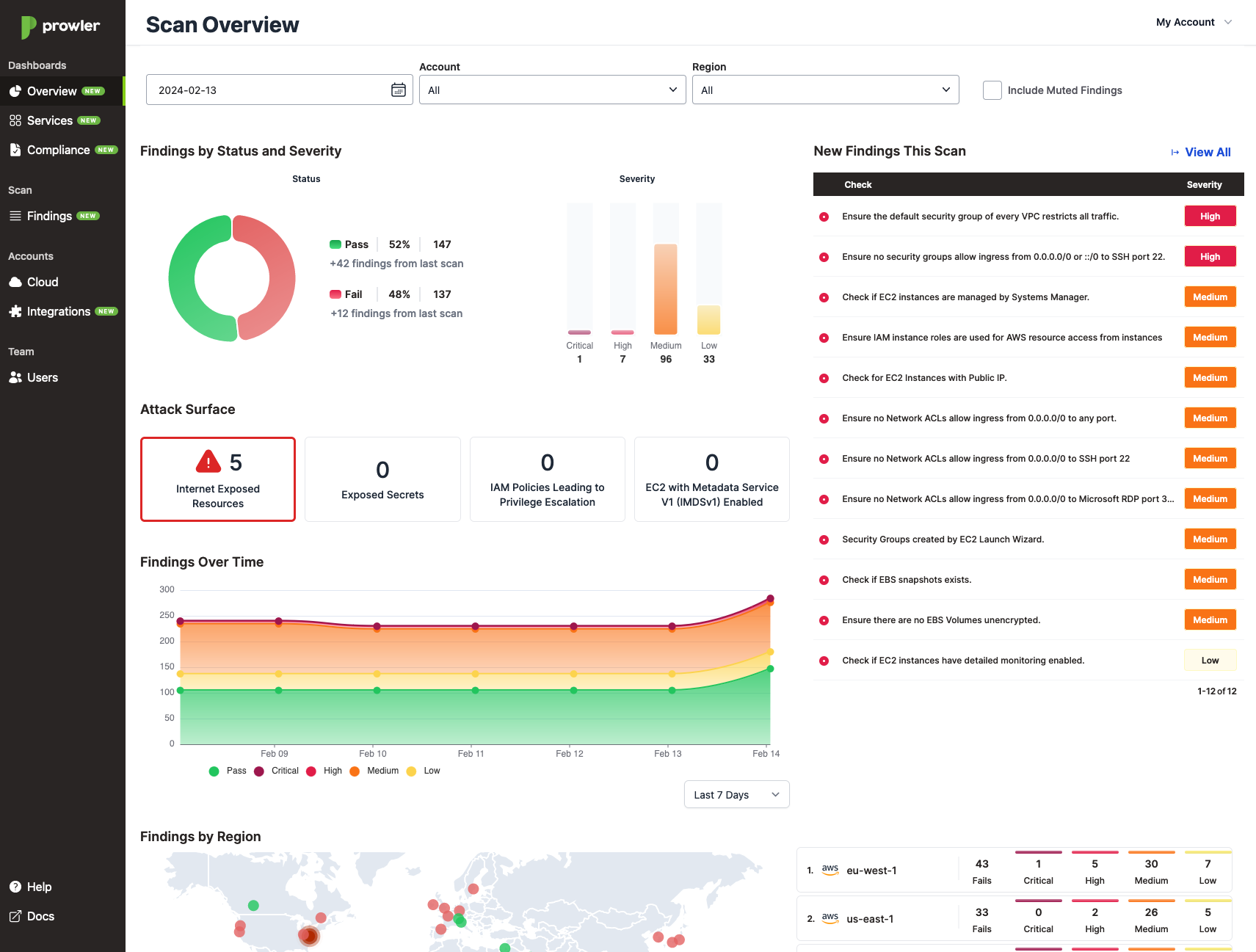Select the Internet Exposed Resources card
The height and width of the screenshot is (952, 1256).
tap(217, 479)
